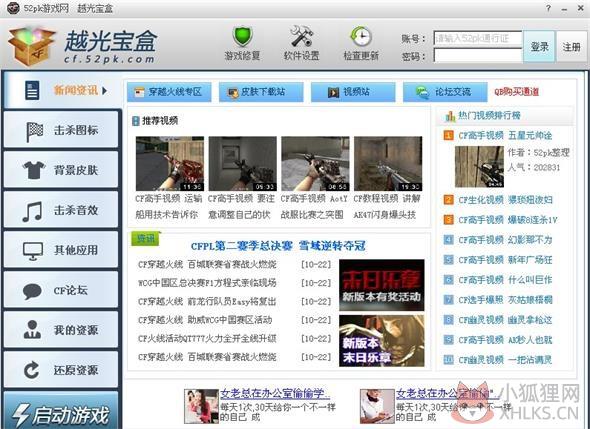Click the help question mark in title bar

(548, 8)
